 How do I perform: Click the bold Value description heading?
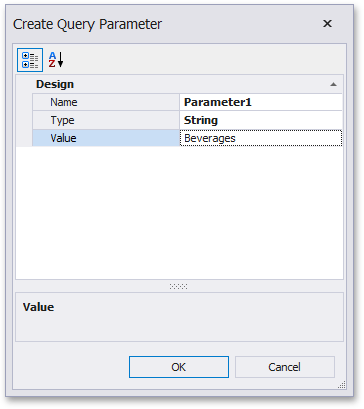[x=38, y=307]
